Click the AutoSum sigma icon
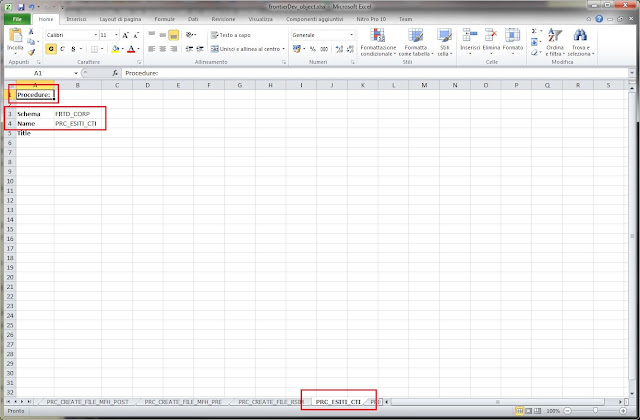The width and height of the screenshot is (640, 420). (534, 31)
